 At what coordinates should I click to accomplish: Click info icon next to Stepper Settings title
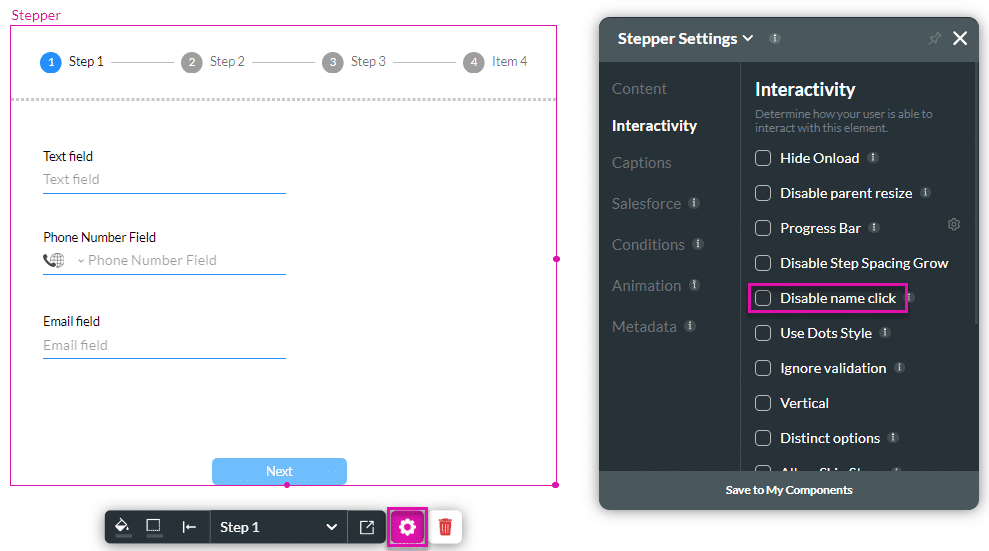tap(775, 38)
